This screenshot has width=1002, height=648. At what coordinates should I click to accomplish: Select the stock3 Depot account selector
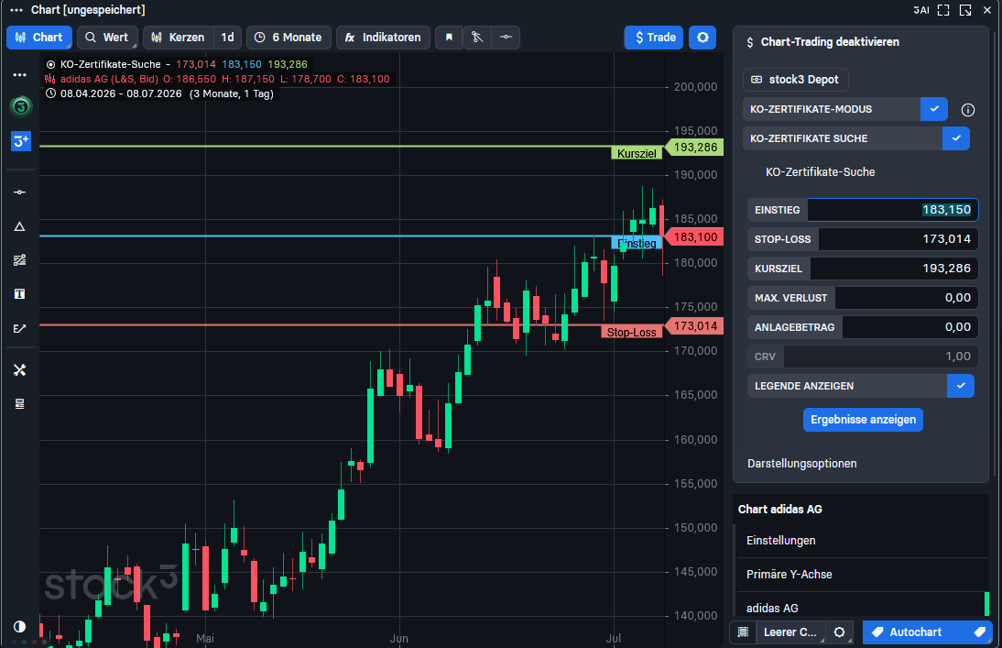[x=795, y=80]
